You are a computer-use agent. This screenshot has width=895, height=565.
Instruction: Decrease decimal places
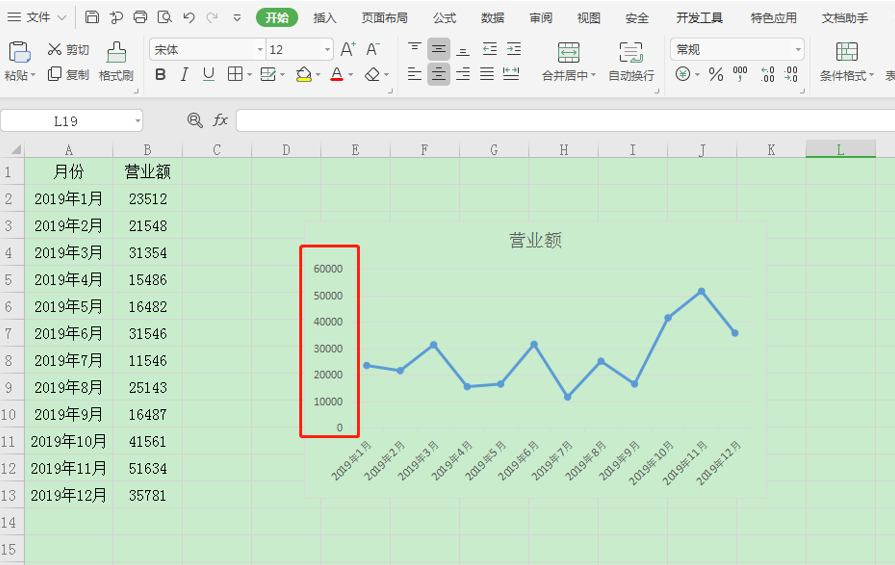pos(791,74)
